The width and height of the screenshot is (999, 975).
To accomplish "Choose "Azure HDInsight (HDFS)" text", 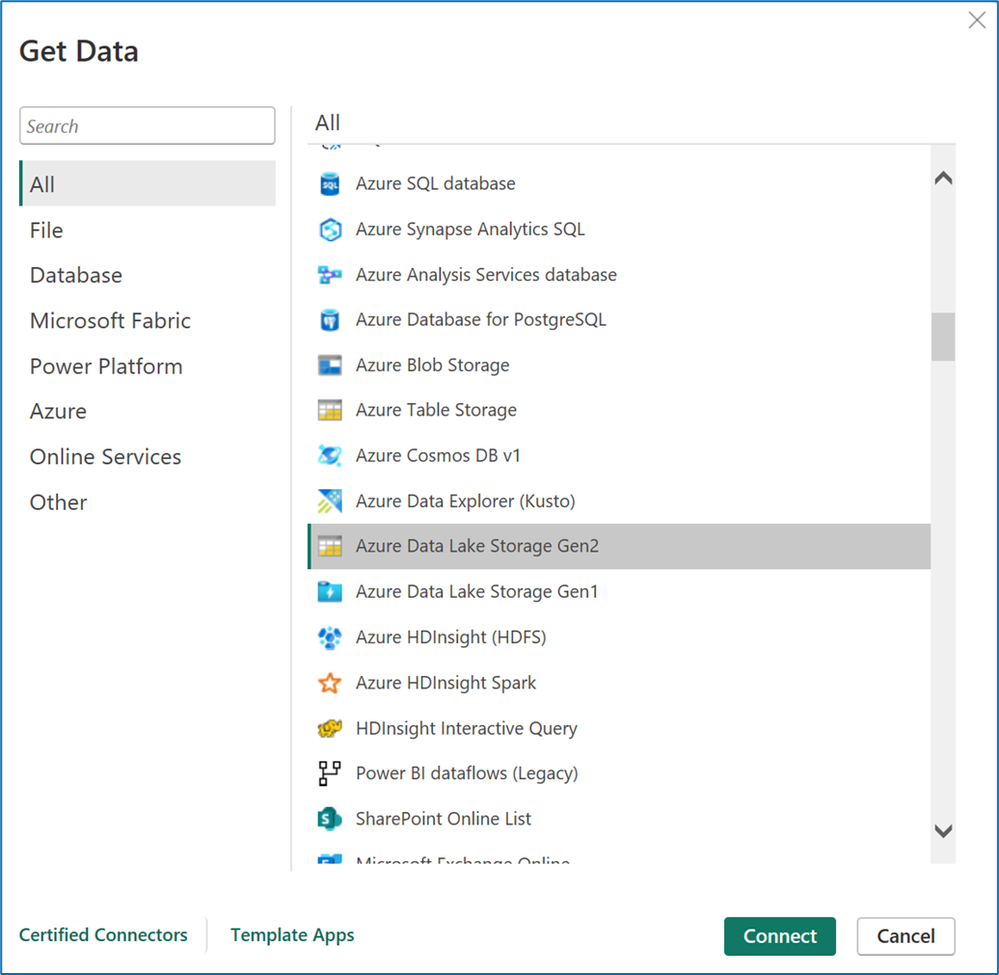I will (x=451, y=637).
